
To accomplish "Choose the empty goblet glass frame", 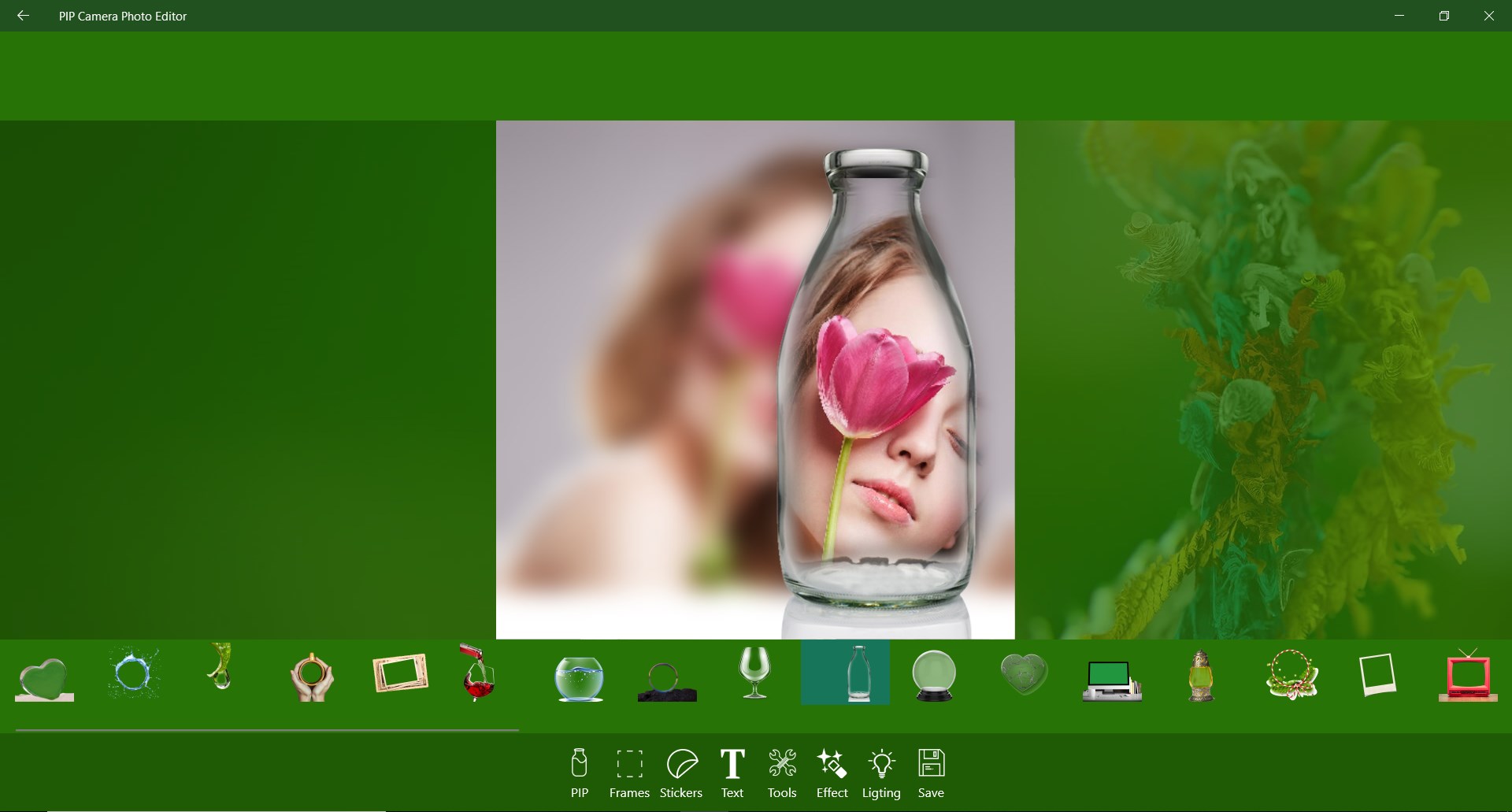I will [754, 673].
